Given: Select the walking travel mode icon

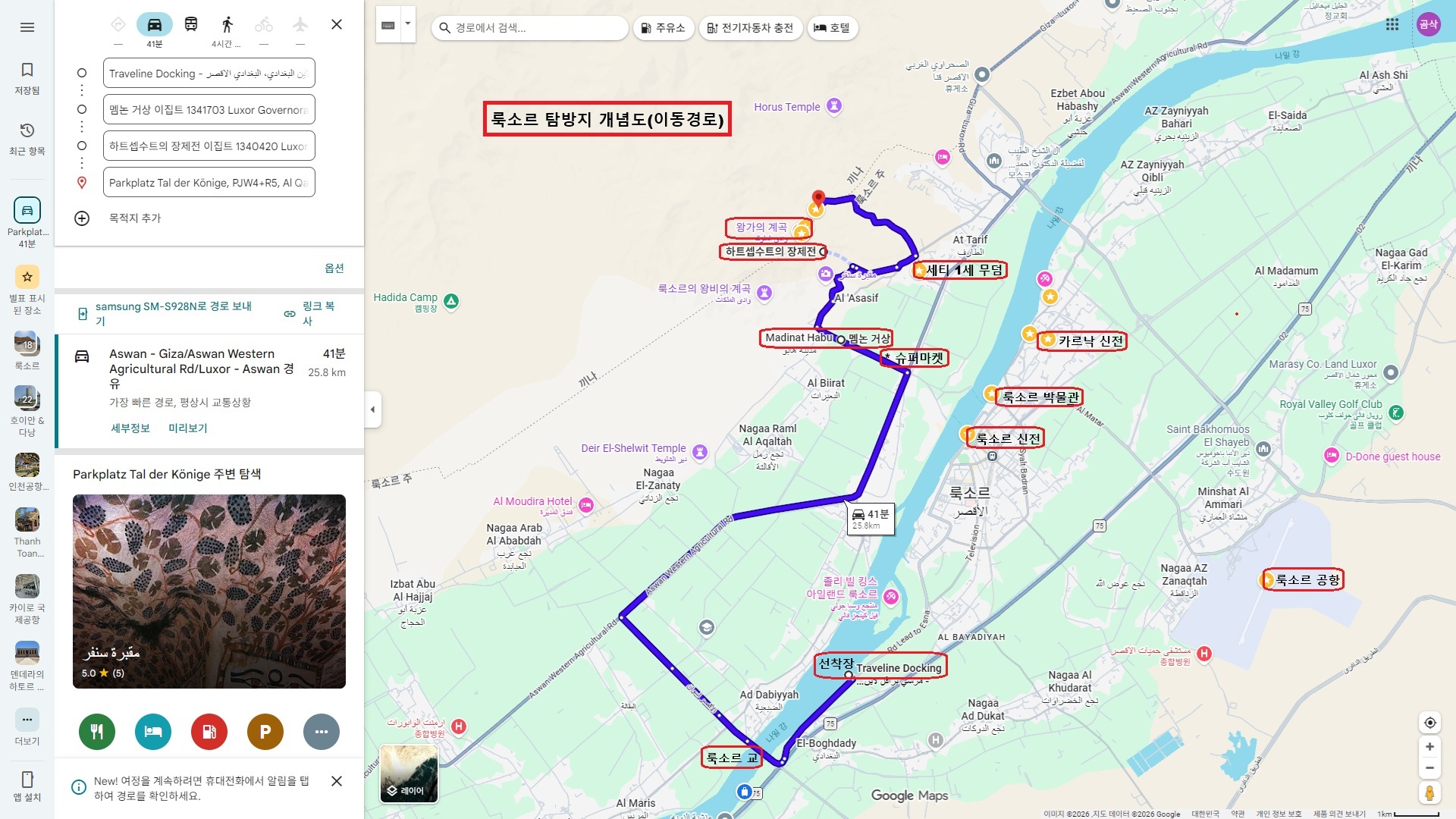Looking at the screenshot, I should (x=227, y=25).
